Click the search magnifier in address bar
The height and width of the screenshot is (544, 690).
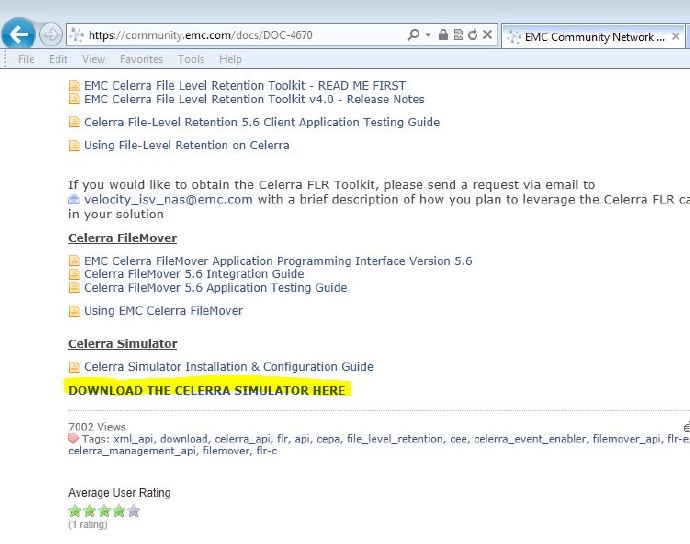pos(413,34)
